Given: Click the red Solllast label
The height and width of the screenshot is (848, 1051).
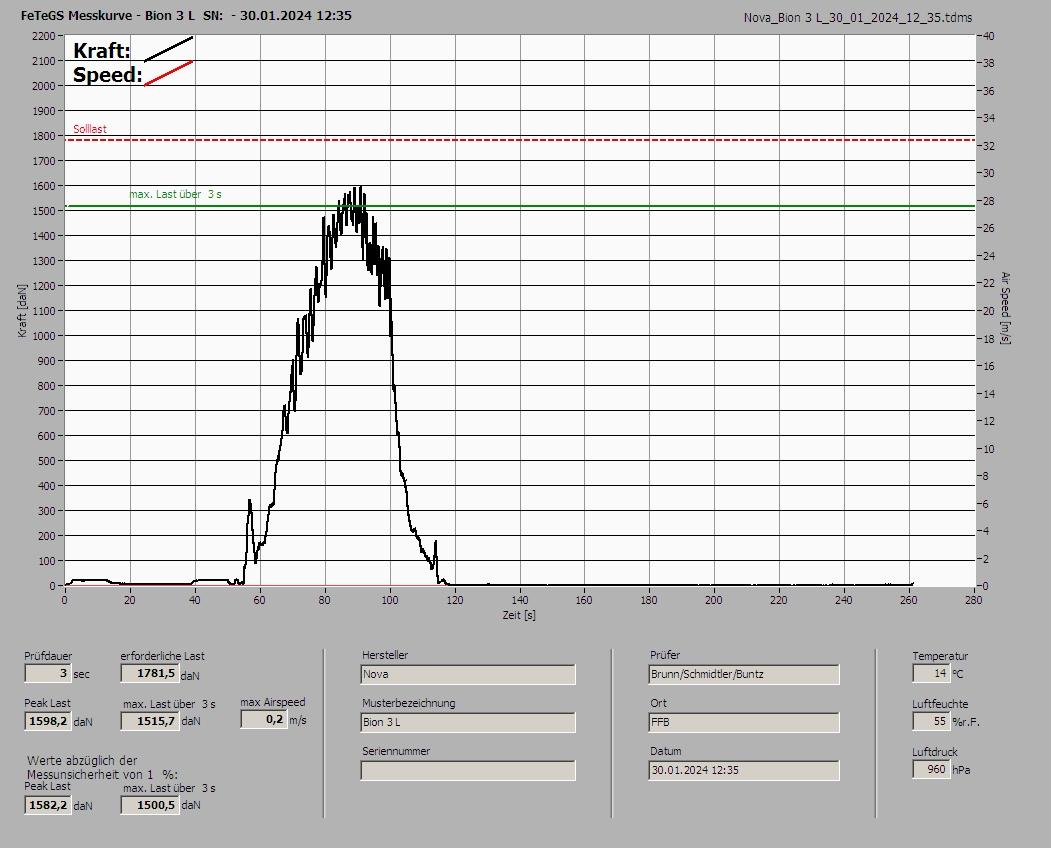Looking at the screenshot, I should [90, 129].
